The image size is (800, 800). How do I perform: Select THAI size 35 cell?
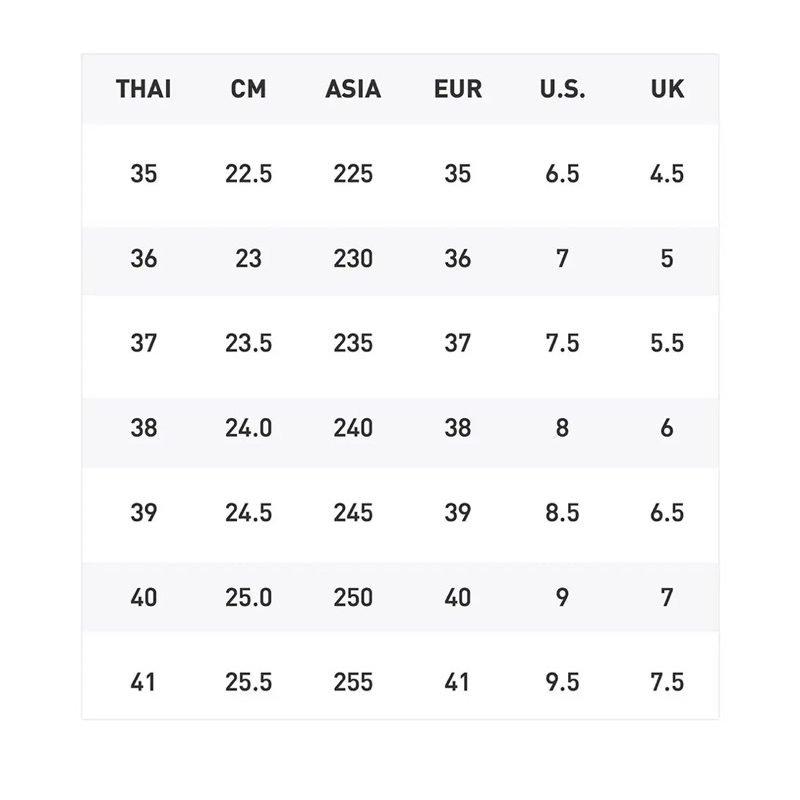click(x=143, y=174)
